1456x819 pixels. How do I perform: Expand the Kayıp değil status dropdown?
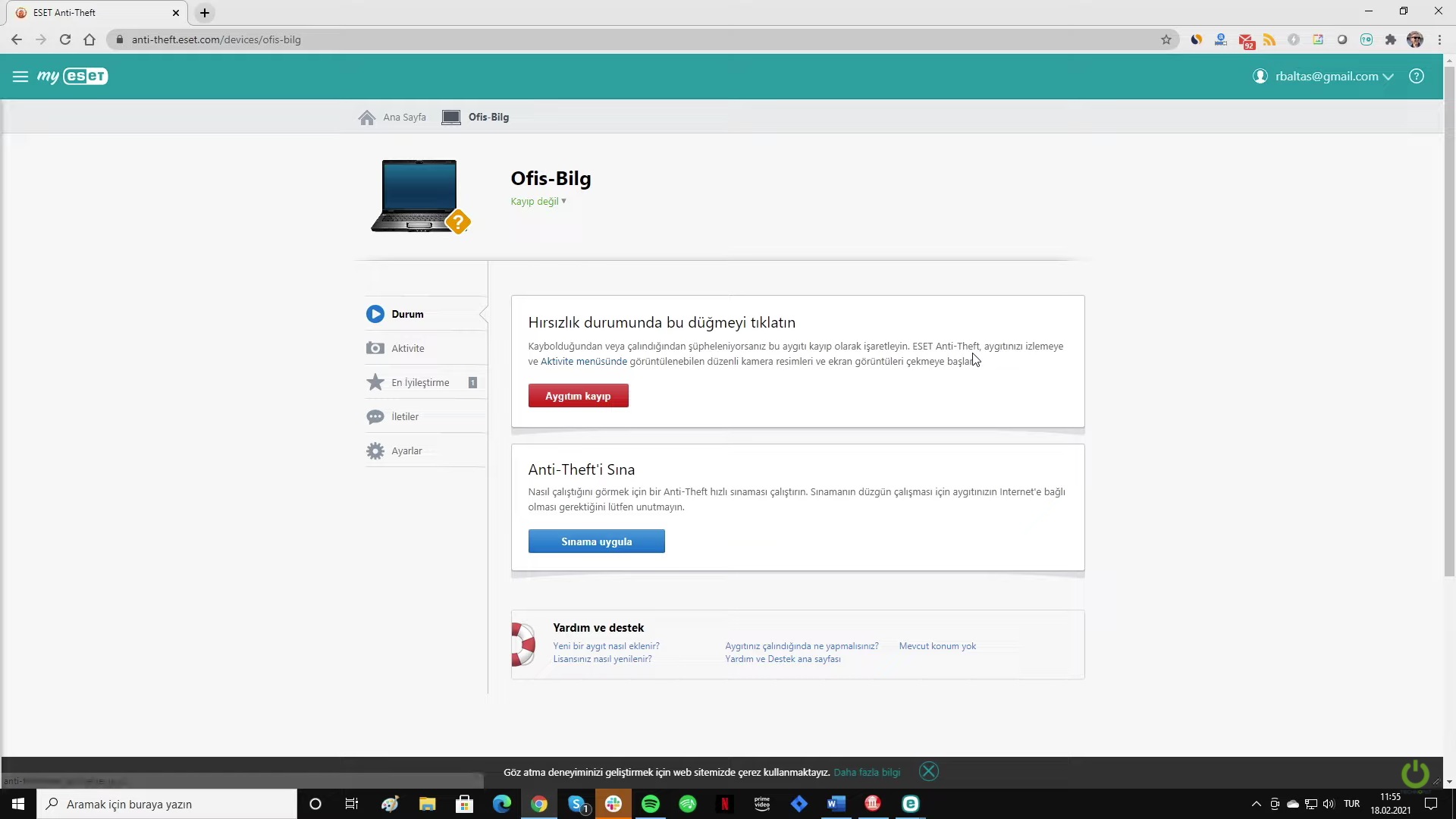point(538,202)
